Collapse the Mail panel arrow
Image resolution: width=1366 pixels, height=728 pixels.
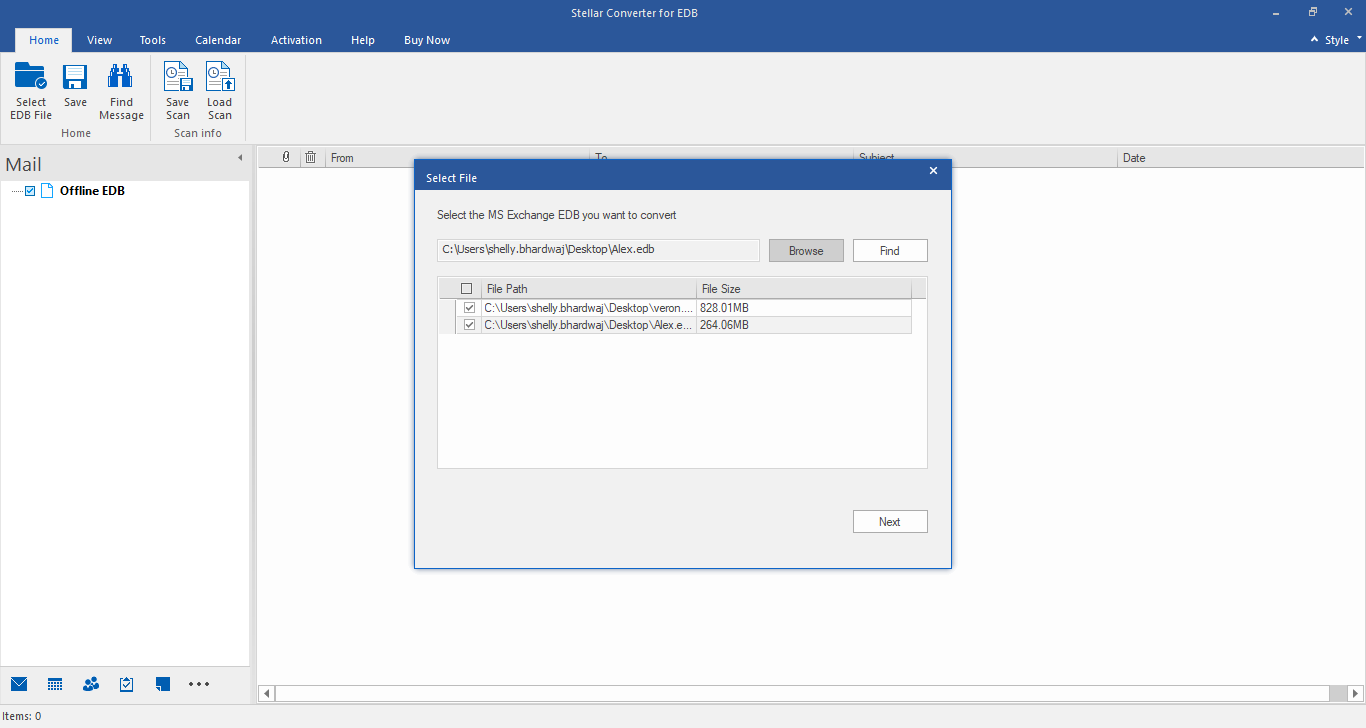[x=240, y=158]
